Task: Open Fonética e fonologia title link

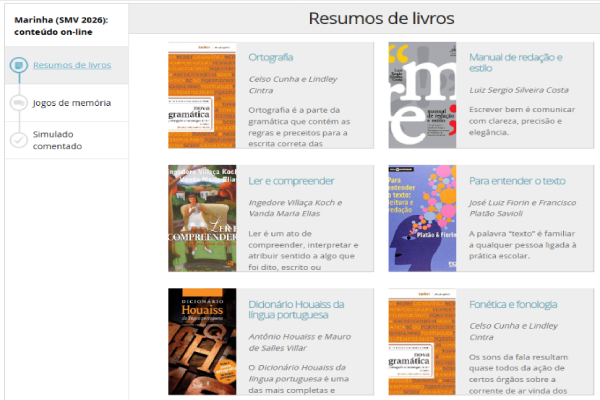Action: [513, 304]
